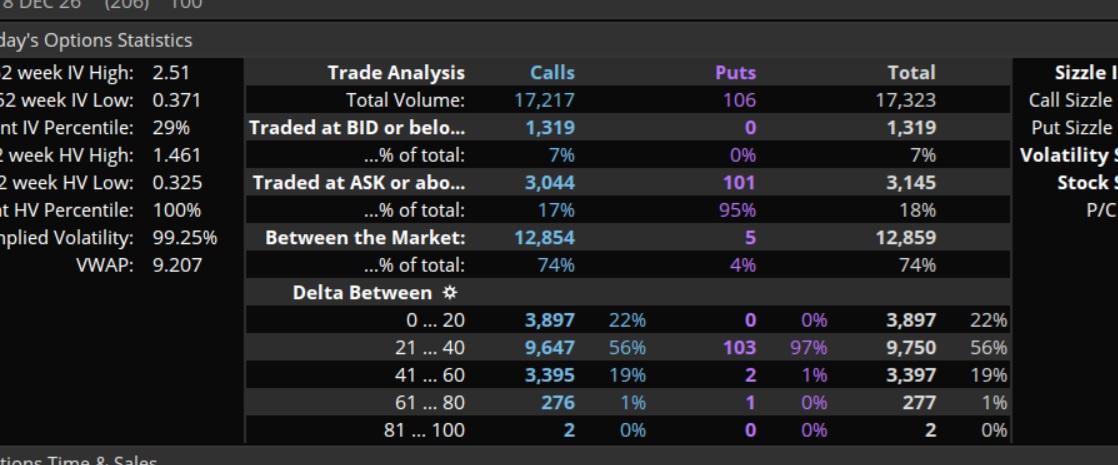Click IV Percentile value 29%
The image size is (1118, 465).
click(171, 128)
